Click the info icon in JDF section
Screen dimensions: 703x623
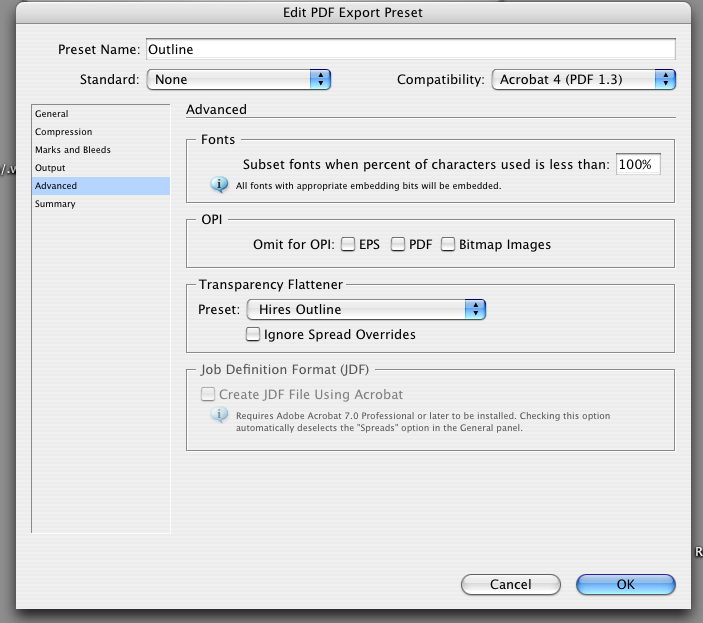click(x=219, y=415)
